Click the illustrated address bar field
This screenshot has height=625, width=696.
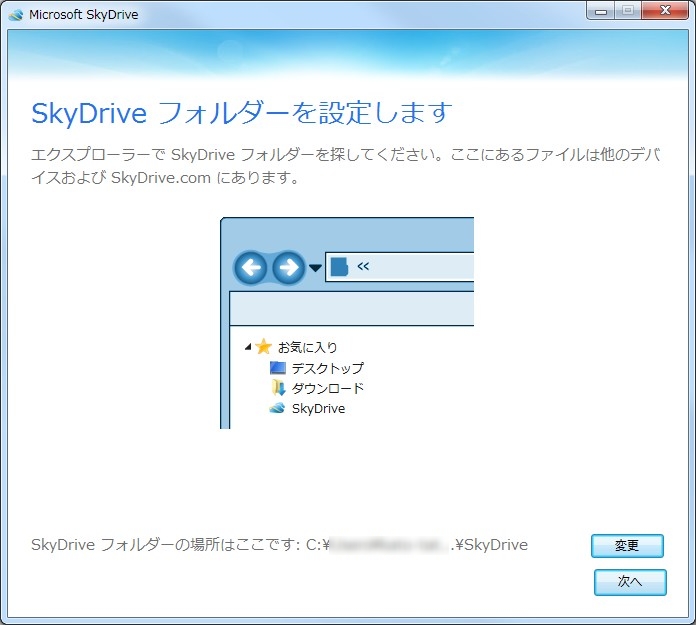tap(399, 267)
